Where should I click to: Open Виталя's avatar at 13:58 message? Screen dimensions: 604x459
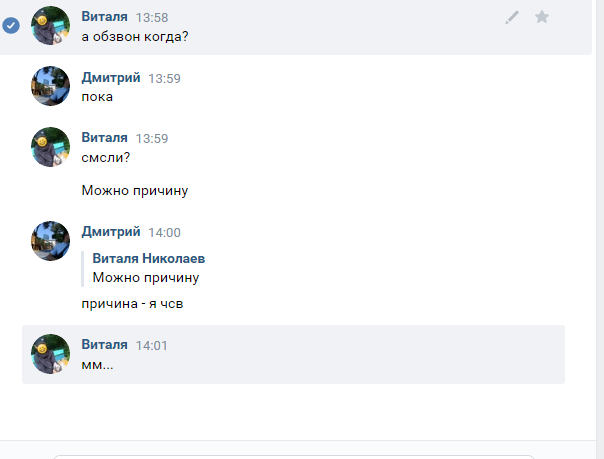click(x=50, y=25)
